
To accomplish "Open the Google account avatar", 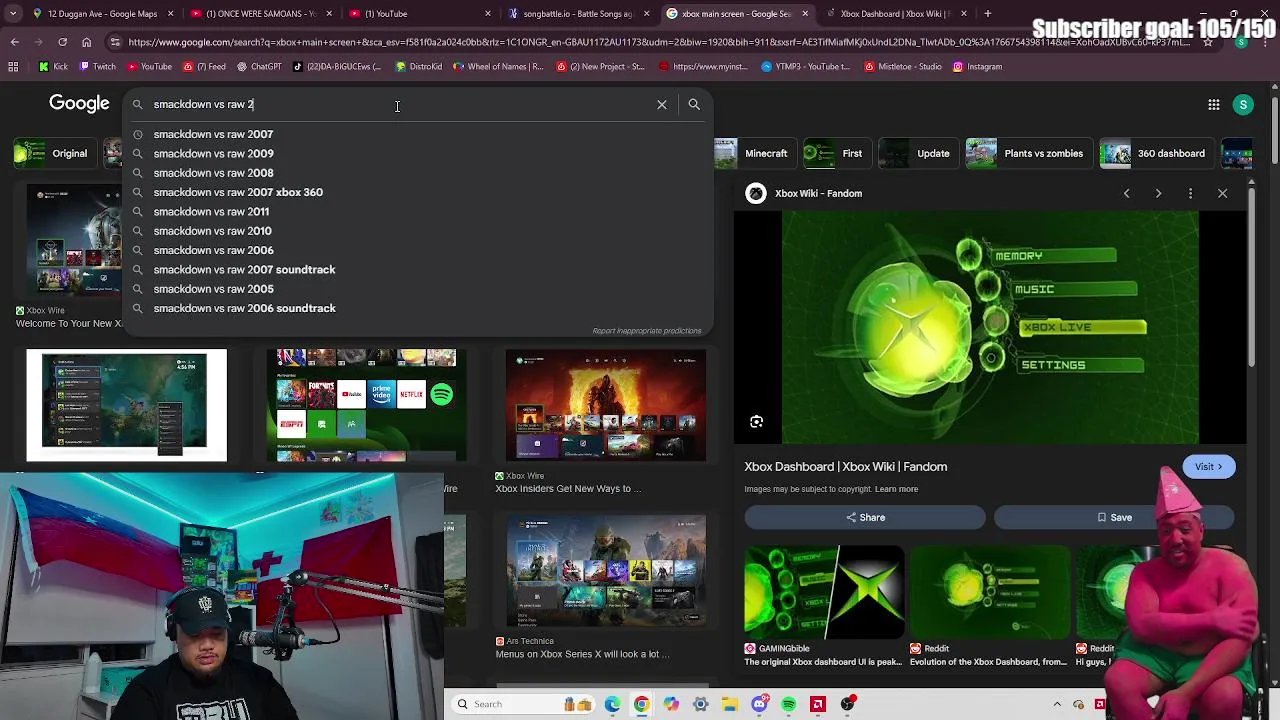I will coord(1243,104).
